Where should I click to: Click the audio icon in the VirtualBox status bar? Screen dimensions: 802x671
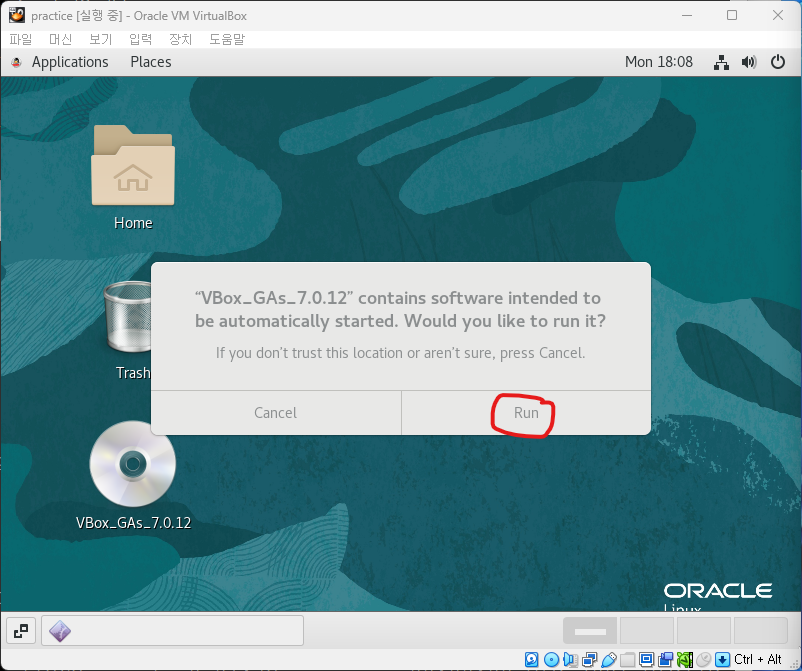570,659
